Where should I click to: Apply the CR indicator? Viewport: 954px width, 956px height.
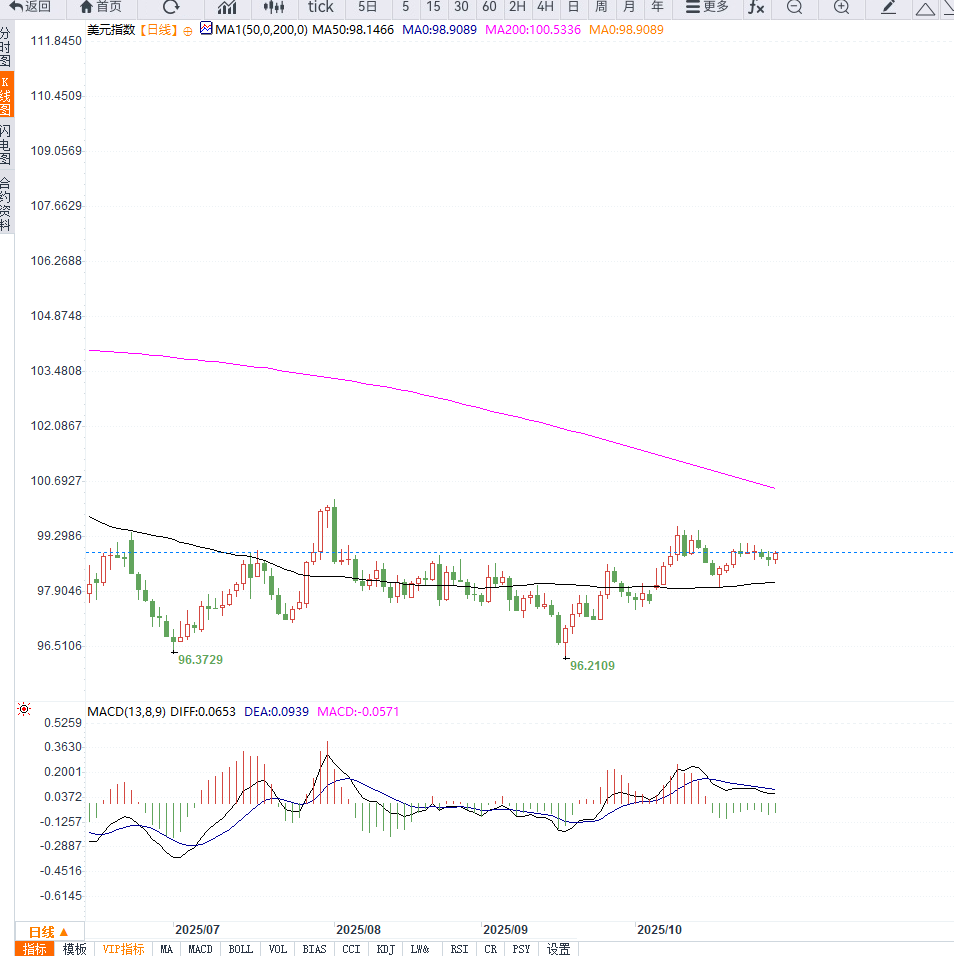[x=491, y=949]
